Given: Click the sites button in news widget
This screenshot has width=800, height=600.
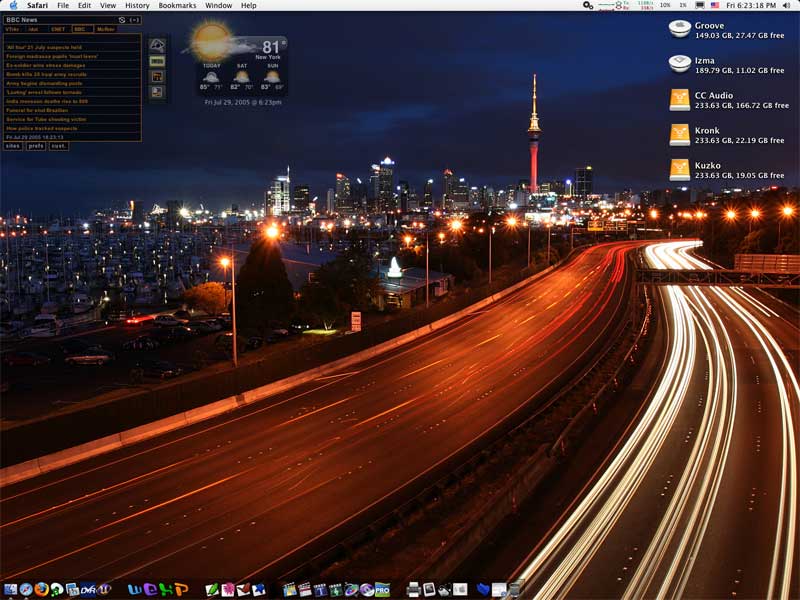Looking at the screenshot, I should pos(12,146).
